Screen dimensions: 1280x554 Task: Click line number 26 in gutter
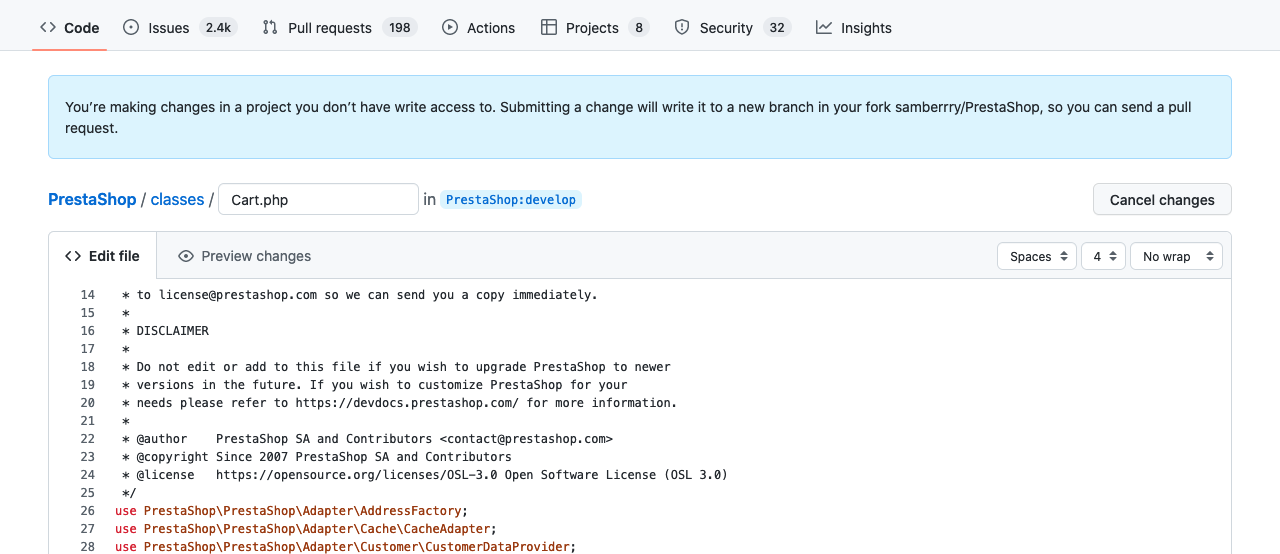[87, 511]
